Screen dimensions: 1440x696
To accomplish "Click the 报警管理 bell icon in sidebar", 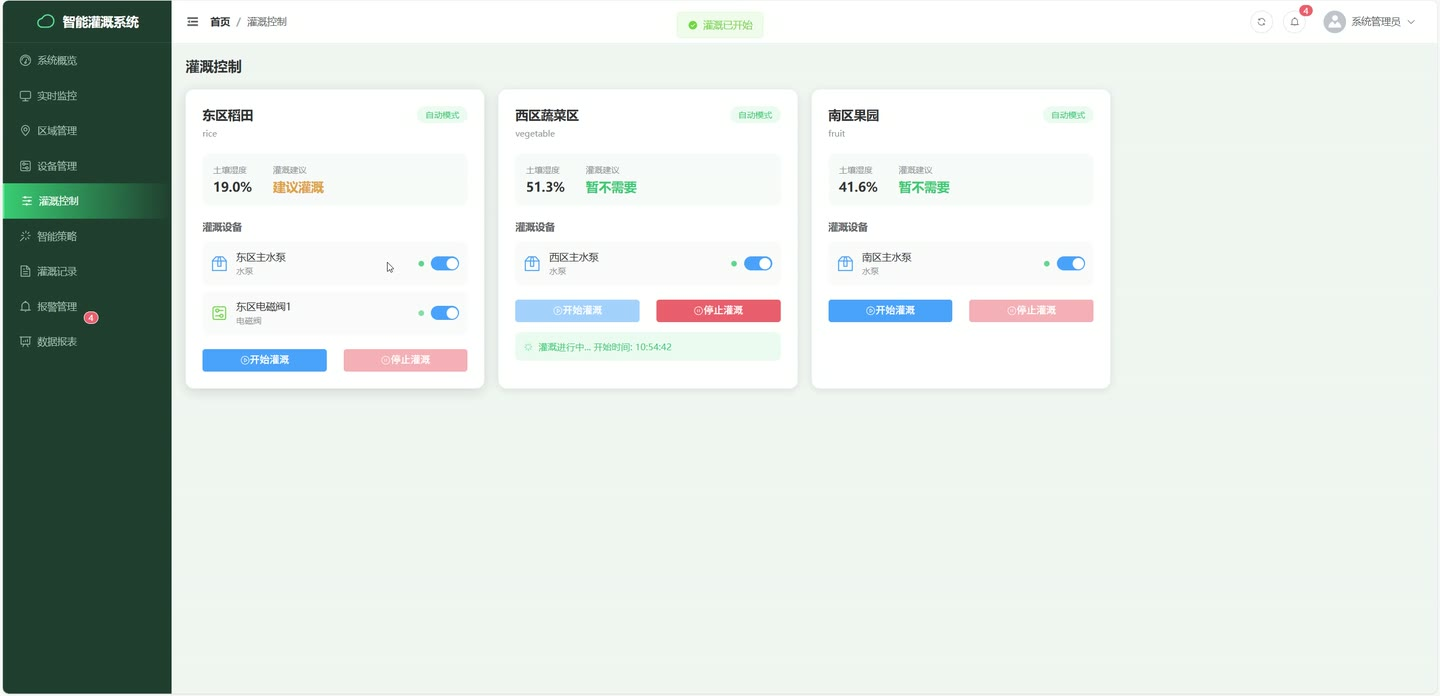I will point(26,306).
